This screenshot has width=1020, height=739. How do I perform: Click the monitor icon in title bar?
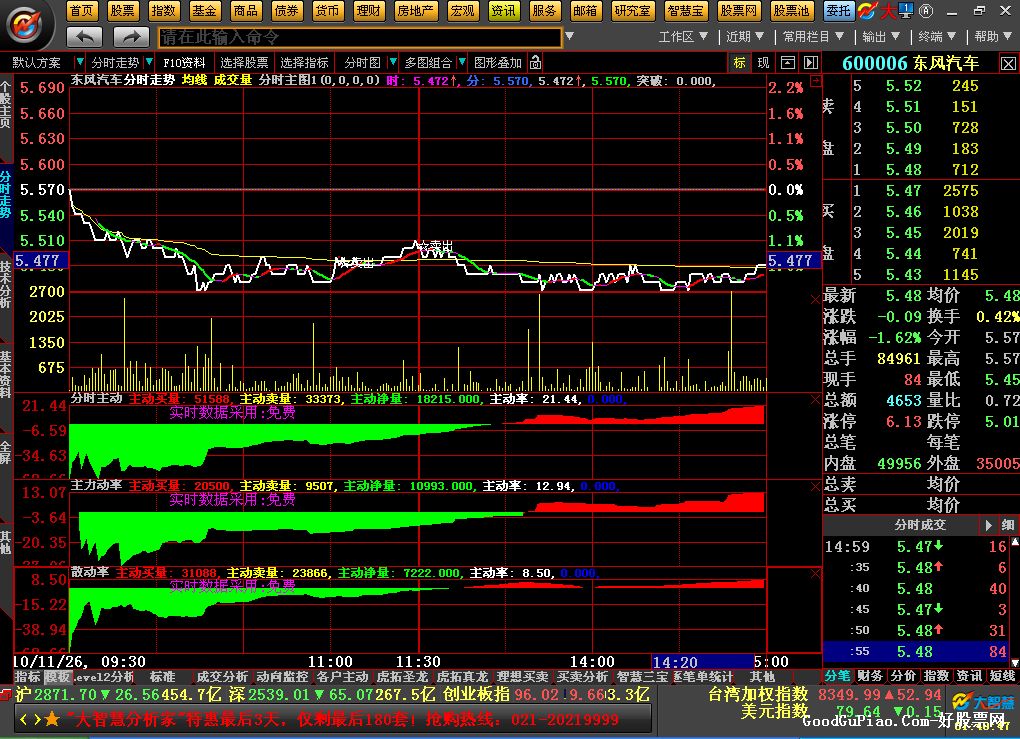[x=906, y=10]
